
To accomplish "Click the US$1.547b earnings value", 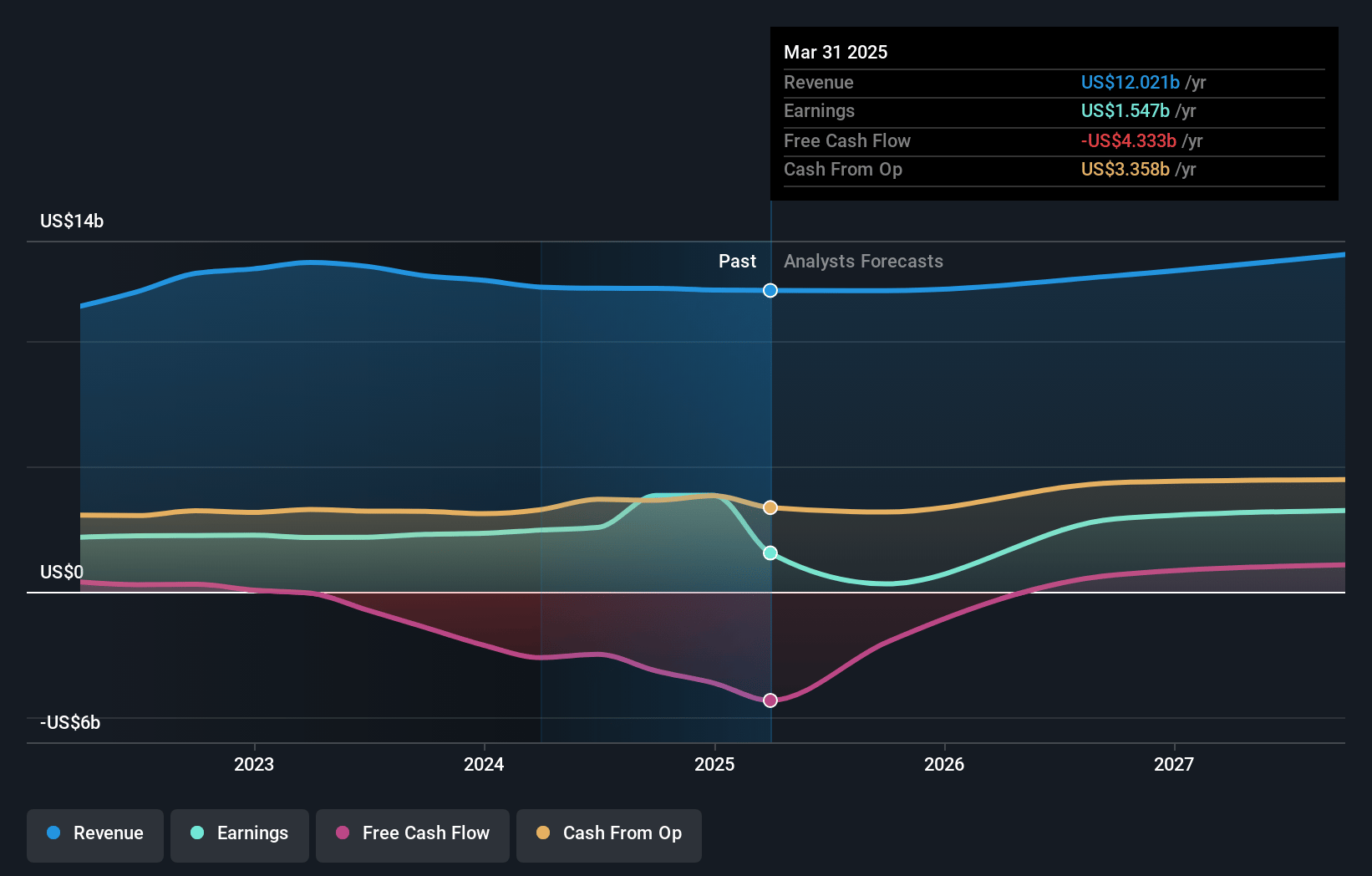I will coord(1125,110).
